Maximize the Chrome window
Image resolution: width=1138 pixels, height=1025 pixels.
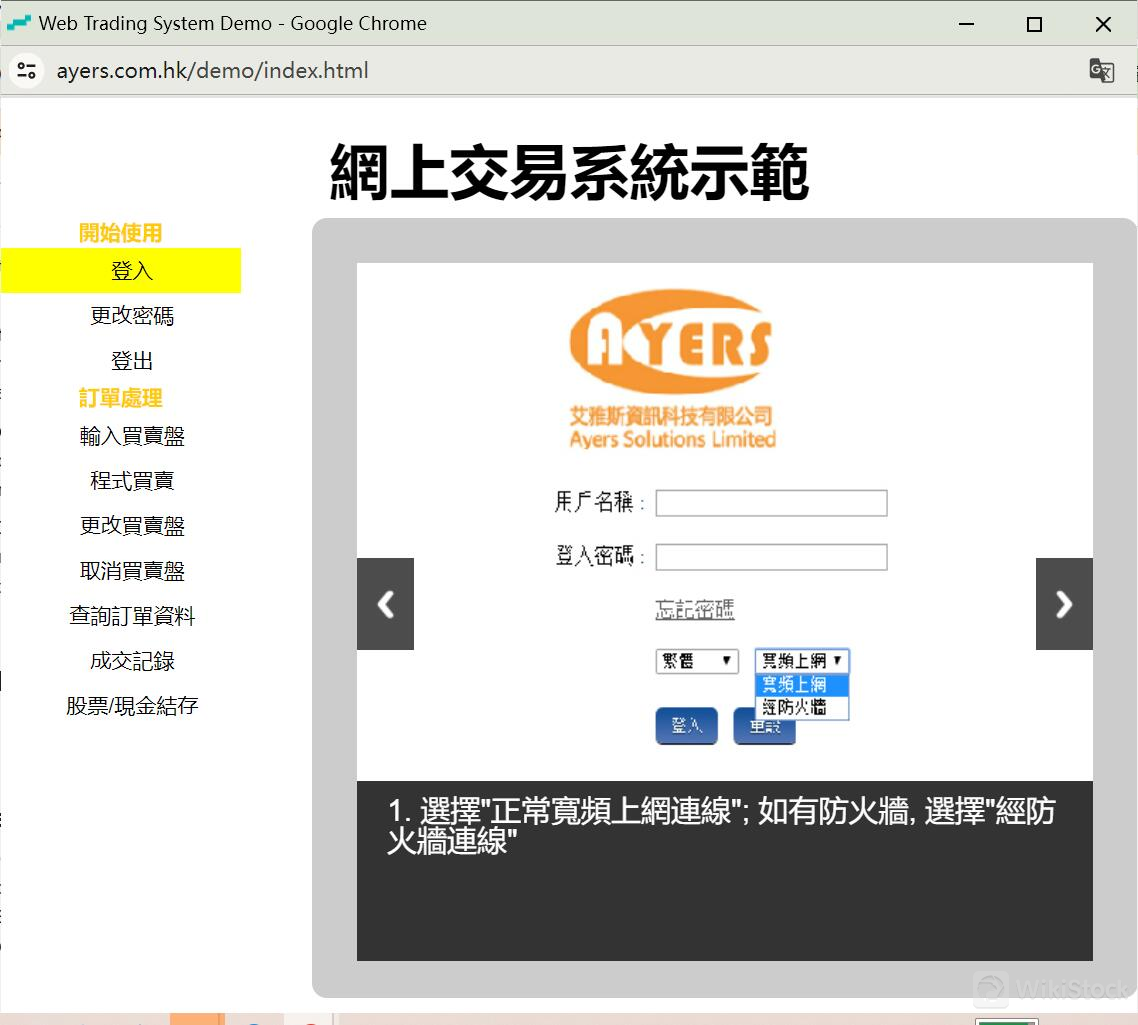(1034, 24)
